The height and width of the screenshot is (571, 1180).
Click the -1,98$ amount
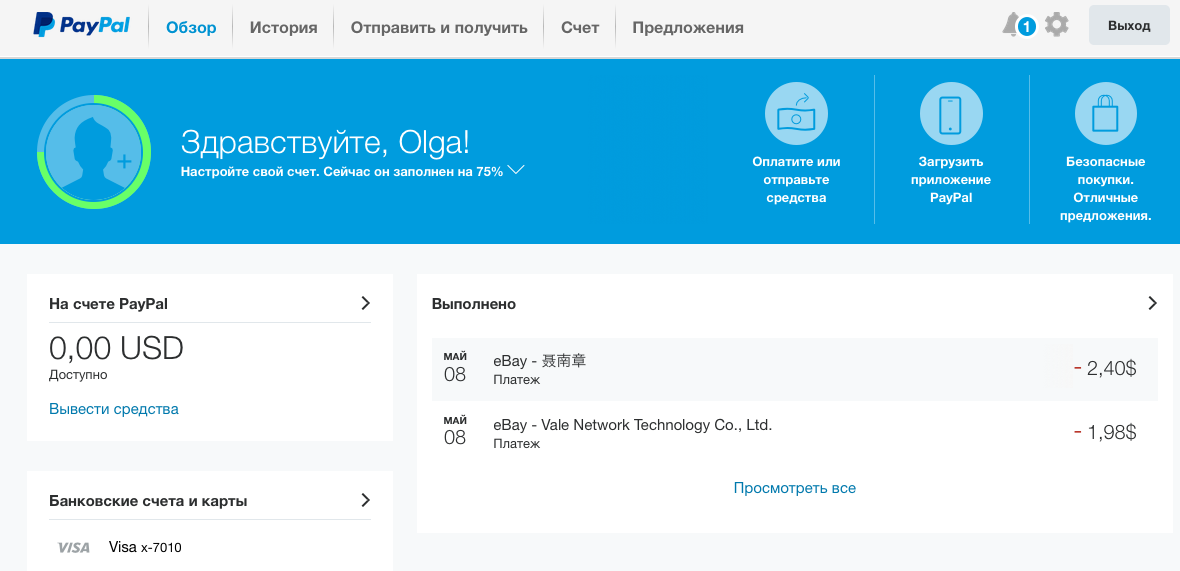(x=1105, y=433)
